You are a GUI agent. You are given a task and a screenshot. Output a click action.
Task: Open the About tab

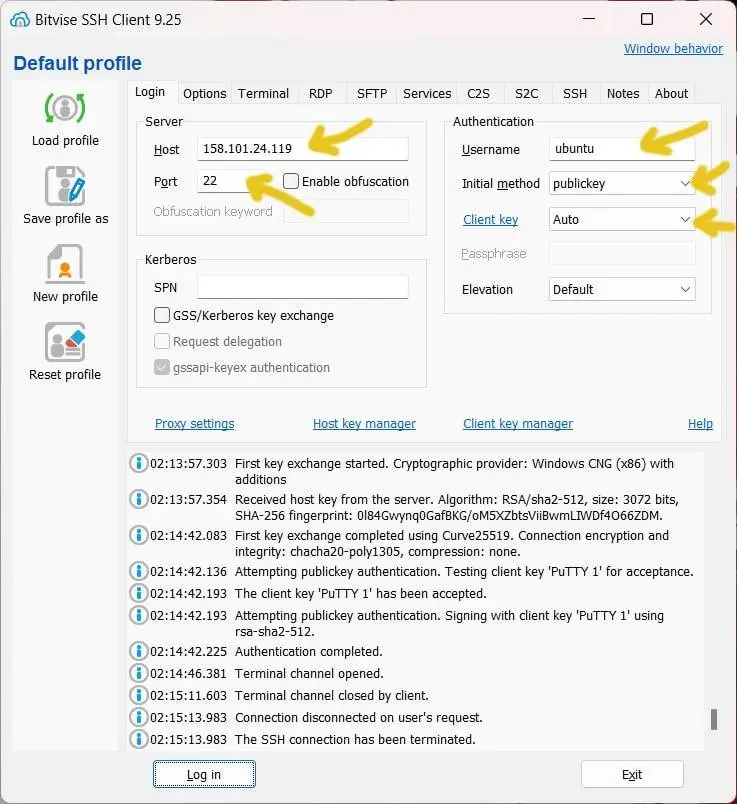[x=671, y=94]
